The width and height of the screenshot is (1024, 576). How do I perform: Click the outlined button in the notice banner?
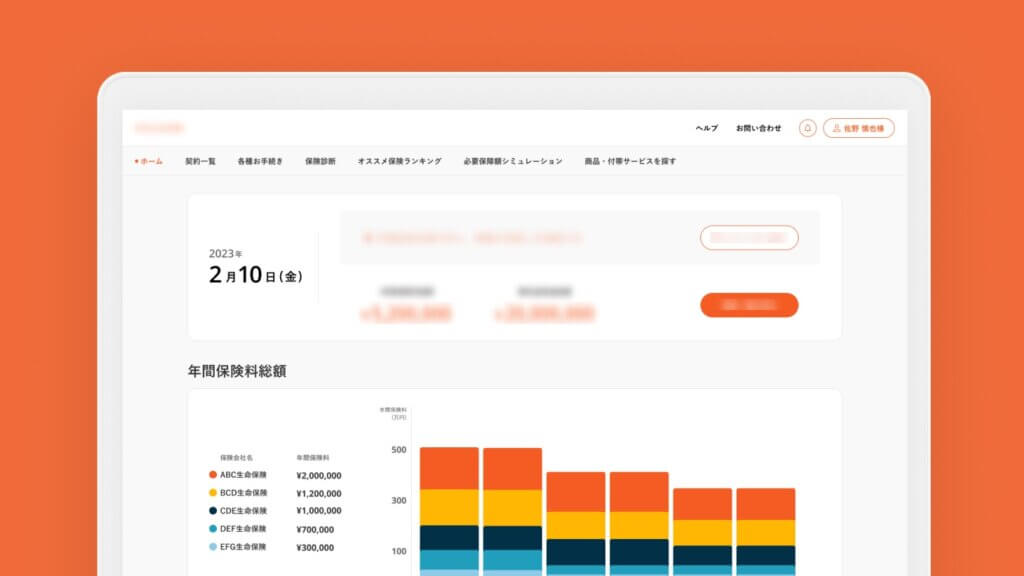(749, 238)
